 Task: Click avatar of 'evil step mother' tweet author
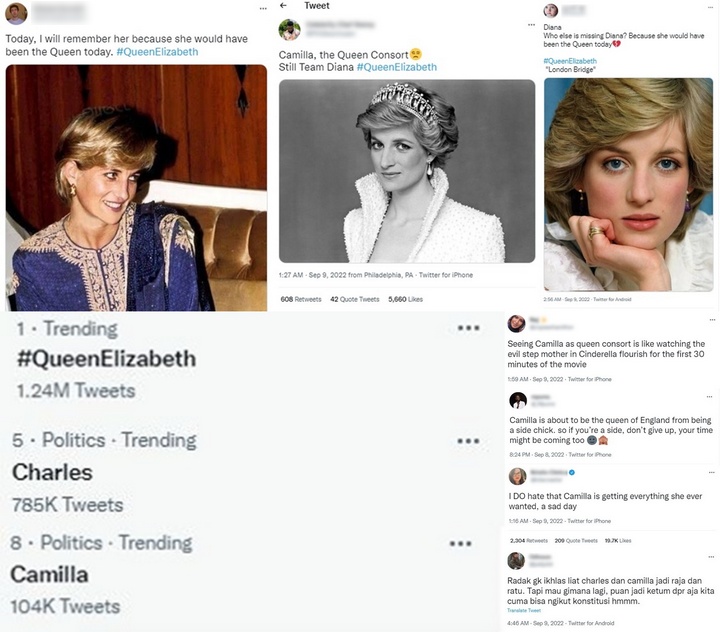517,324
